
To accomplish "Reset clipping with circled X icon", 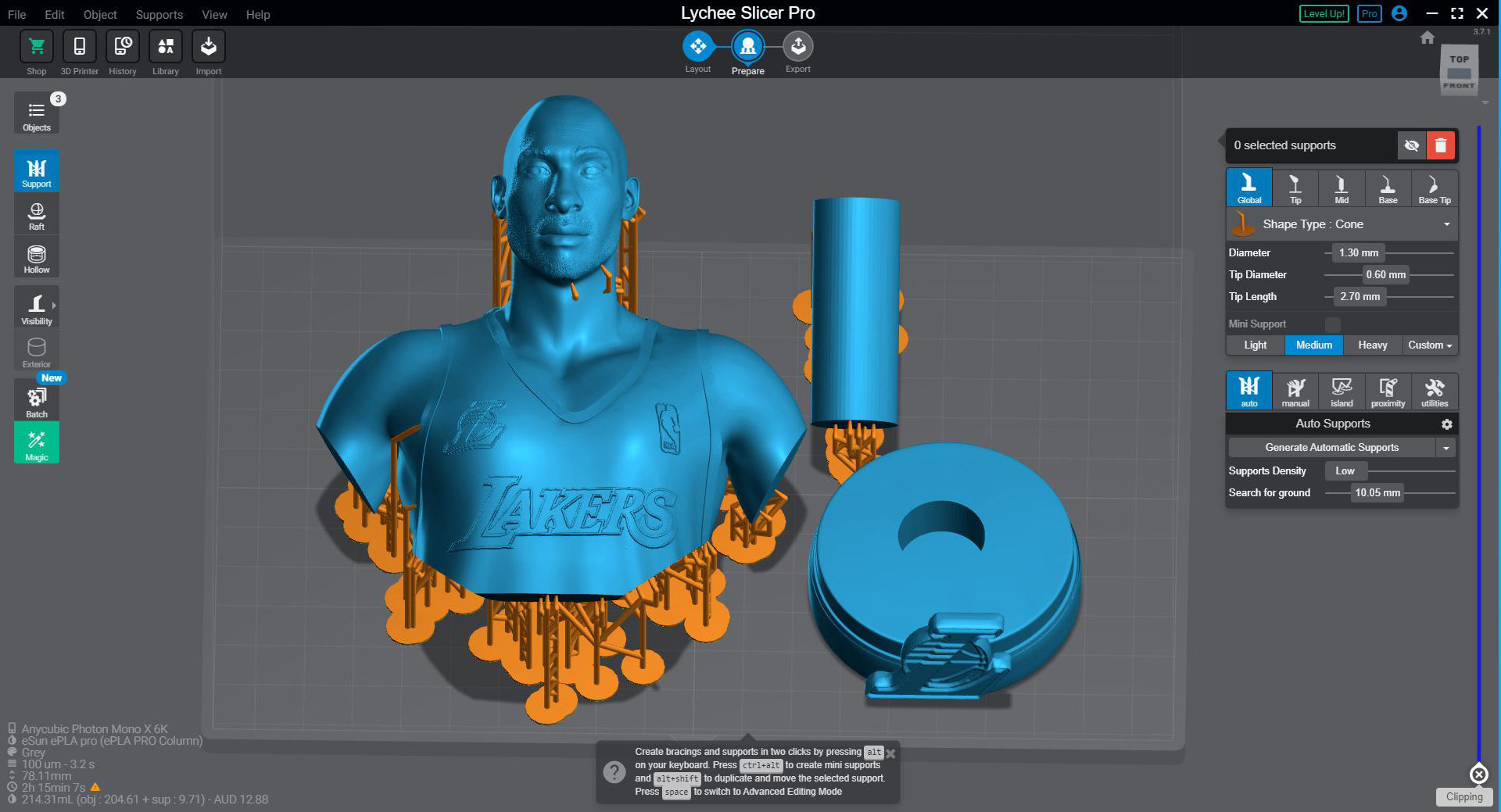I will click(1478, 774).
